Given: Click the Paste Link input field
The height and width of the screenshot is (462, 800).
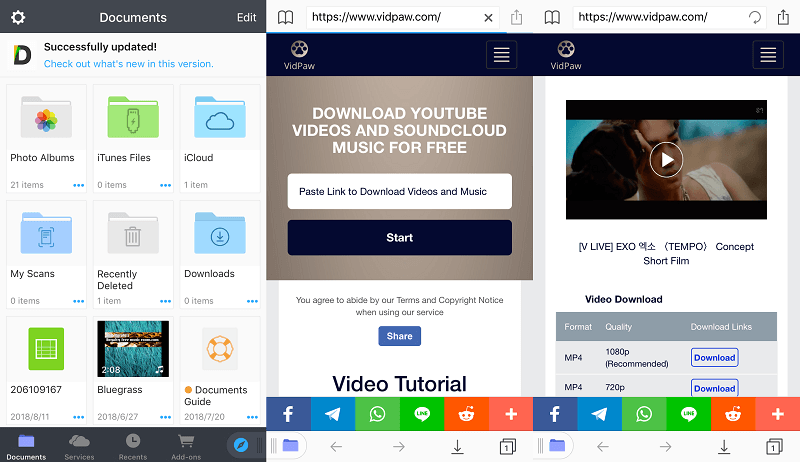Looking at the screenshot, I should (x=399, y=191).
